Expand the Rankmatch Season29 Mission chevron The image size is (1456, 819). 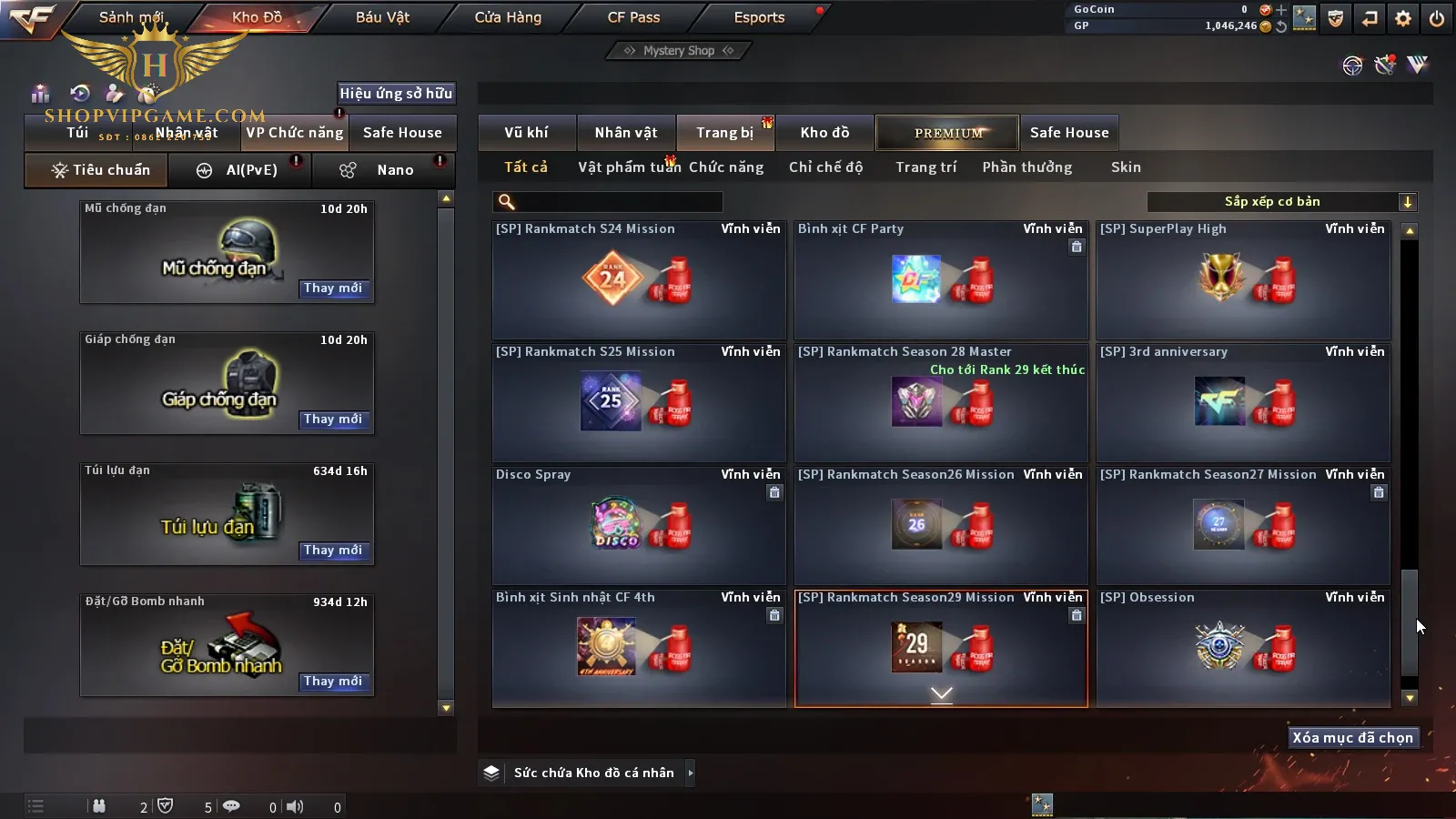[942, 694]
